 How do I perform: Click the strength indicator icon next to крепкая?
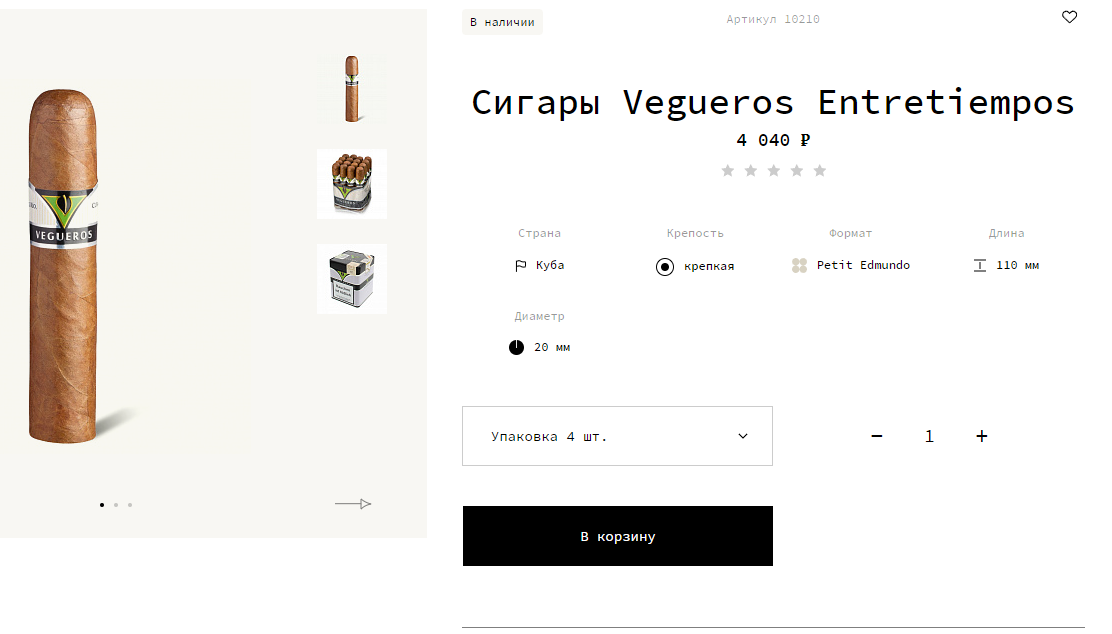665,267
